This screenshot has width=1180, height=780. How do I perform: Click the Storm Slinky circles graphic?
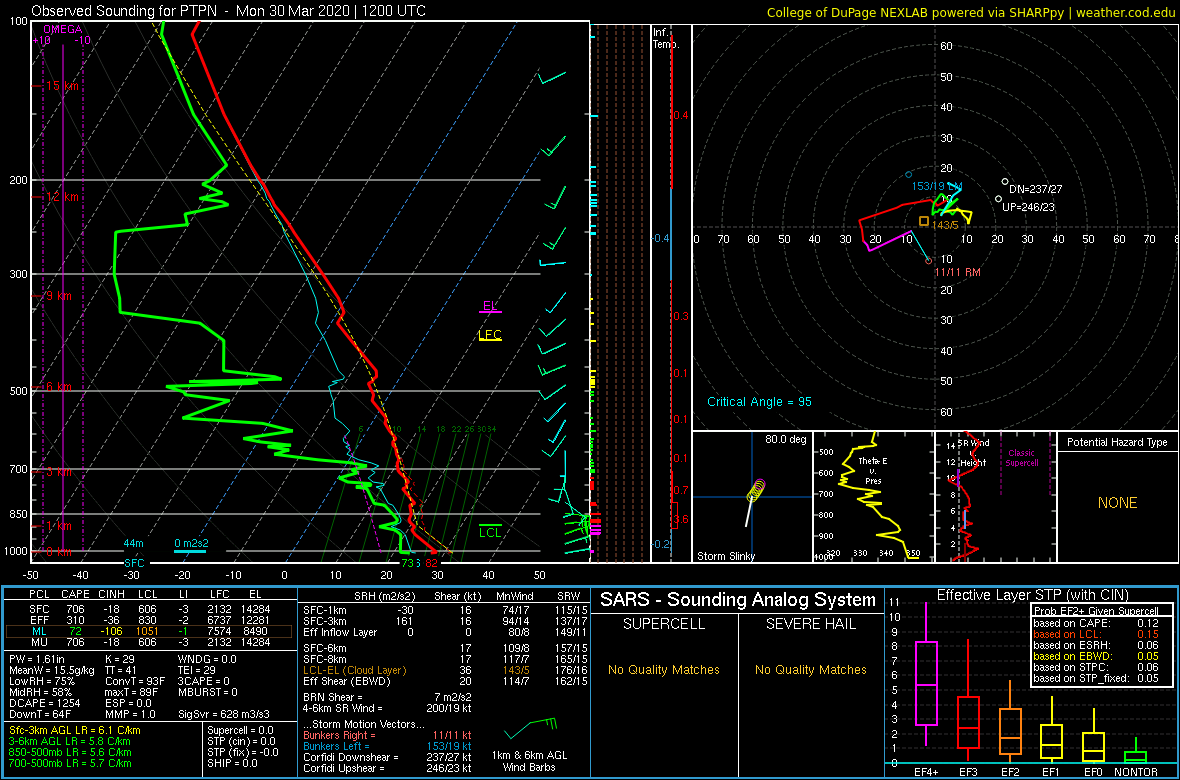pos(756,489)
